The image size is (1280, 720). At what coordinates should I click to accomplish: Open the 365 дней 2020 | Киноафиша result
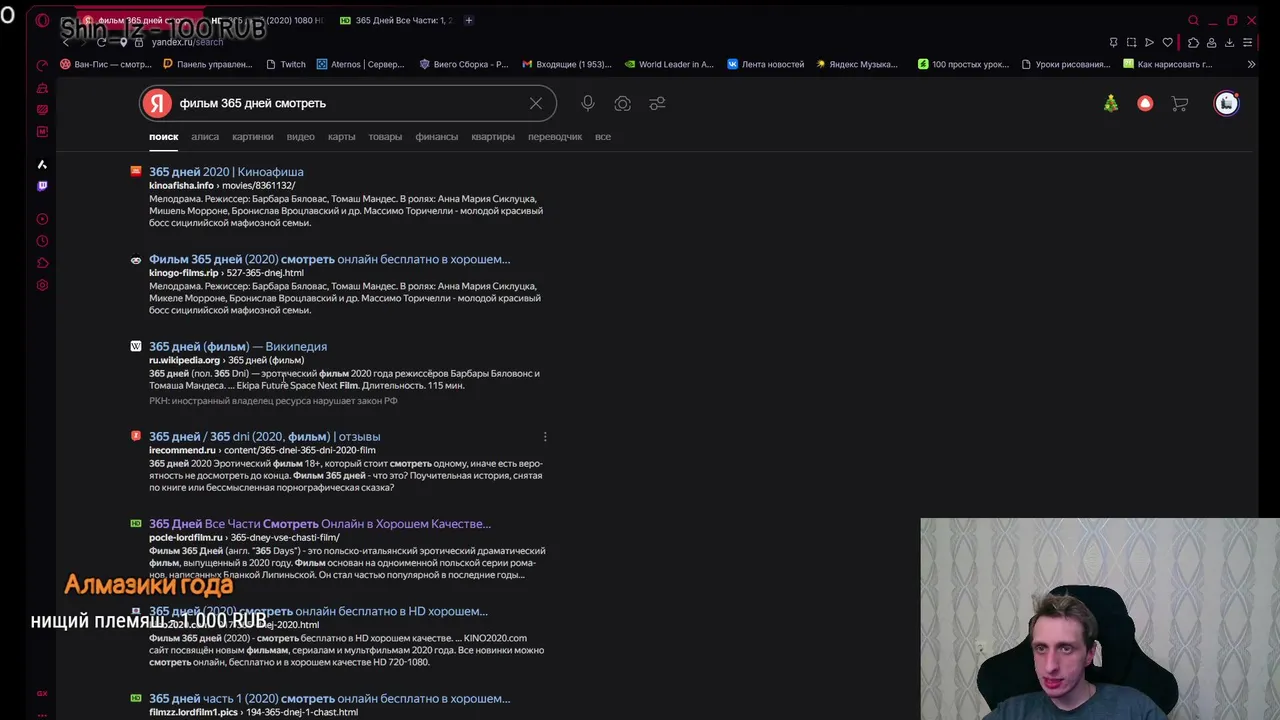pos(226,172)
